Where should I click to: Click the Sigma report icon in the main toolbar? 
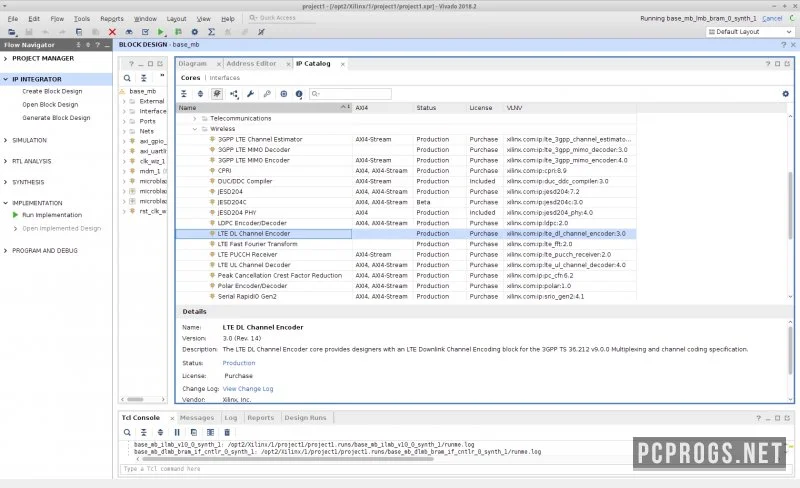click(211, 32)
